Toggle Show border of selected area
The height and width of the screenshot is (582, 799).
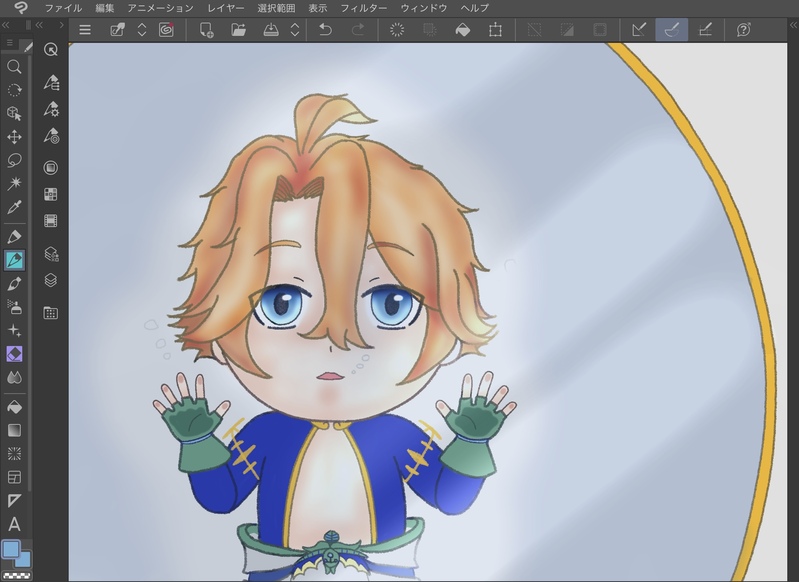600,30
